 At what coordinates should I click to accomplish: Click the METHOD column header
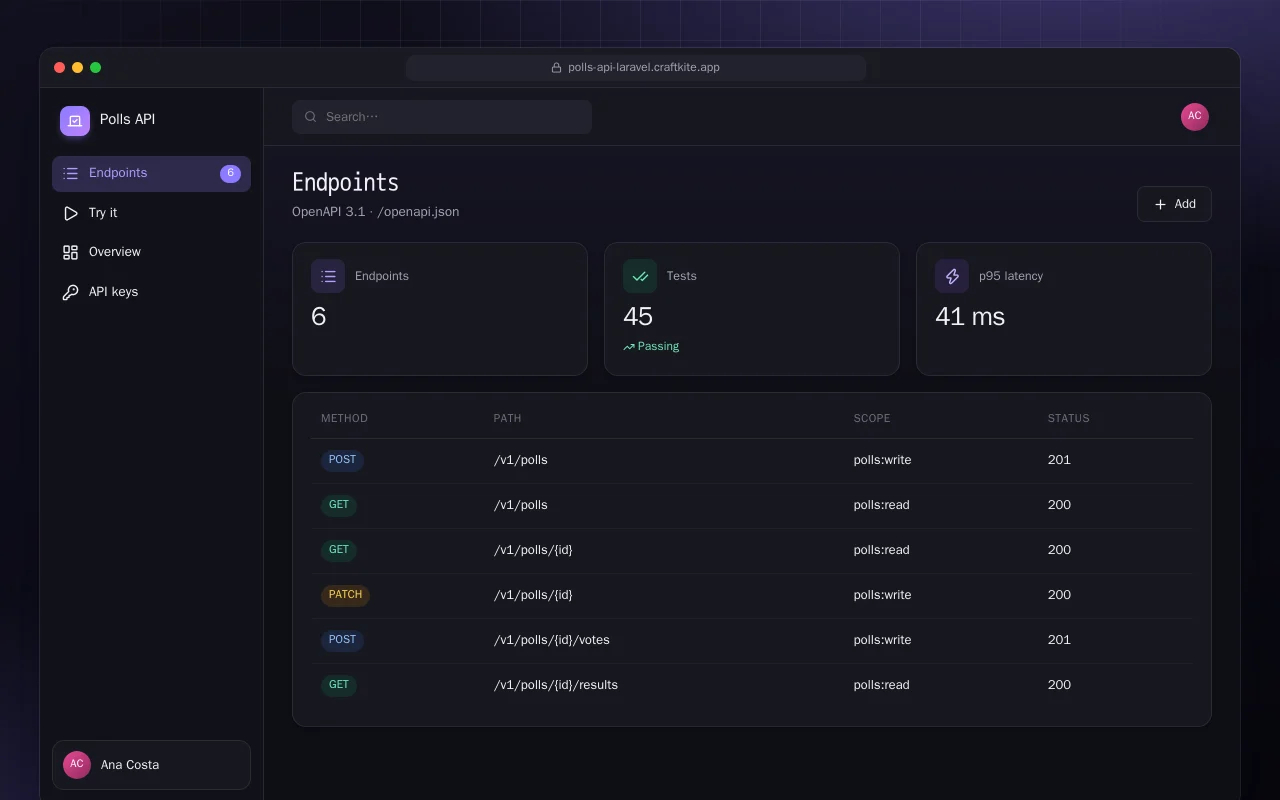pyautogui.click(x=344, y=418)
